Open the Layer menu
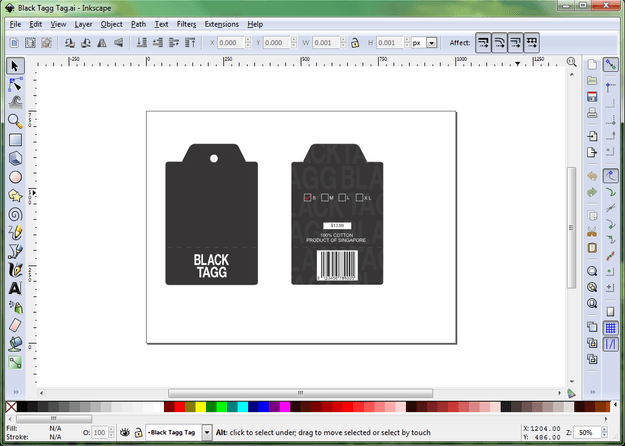The image size is (625, 446). [x=83, y=24]
